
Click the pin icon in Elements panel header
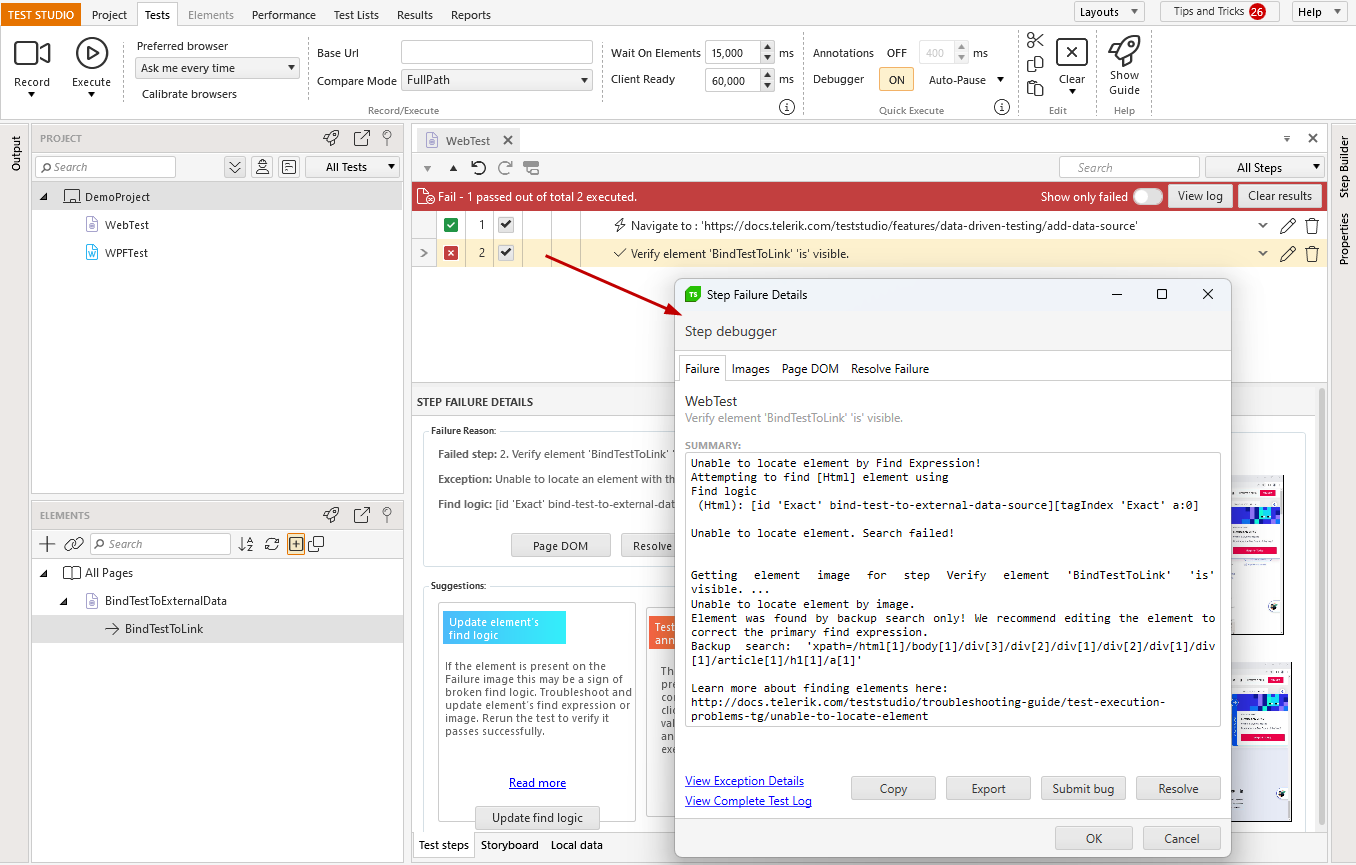click(387, 515)
